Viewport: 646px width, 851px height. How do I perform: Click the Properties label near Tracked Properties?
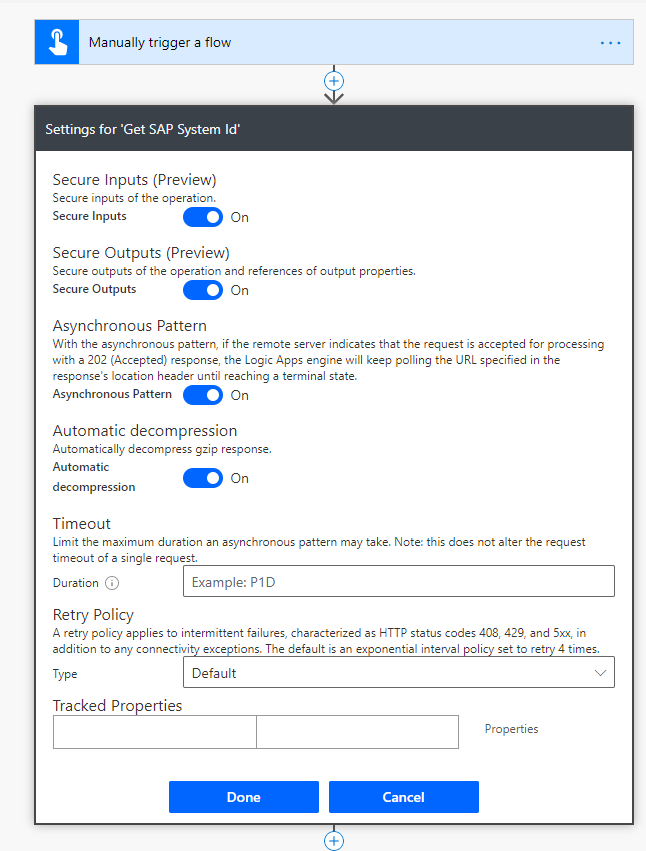coord(511,729)
